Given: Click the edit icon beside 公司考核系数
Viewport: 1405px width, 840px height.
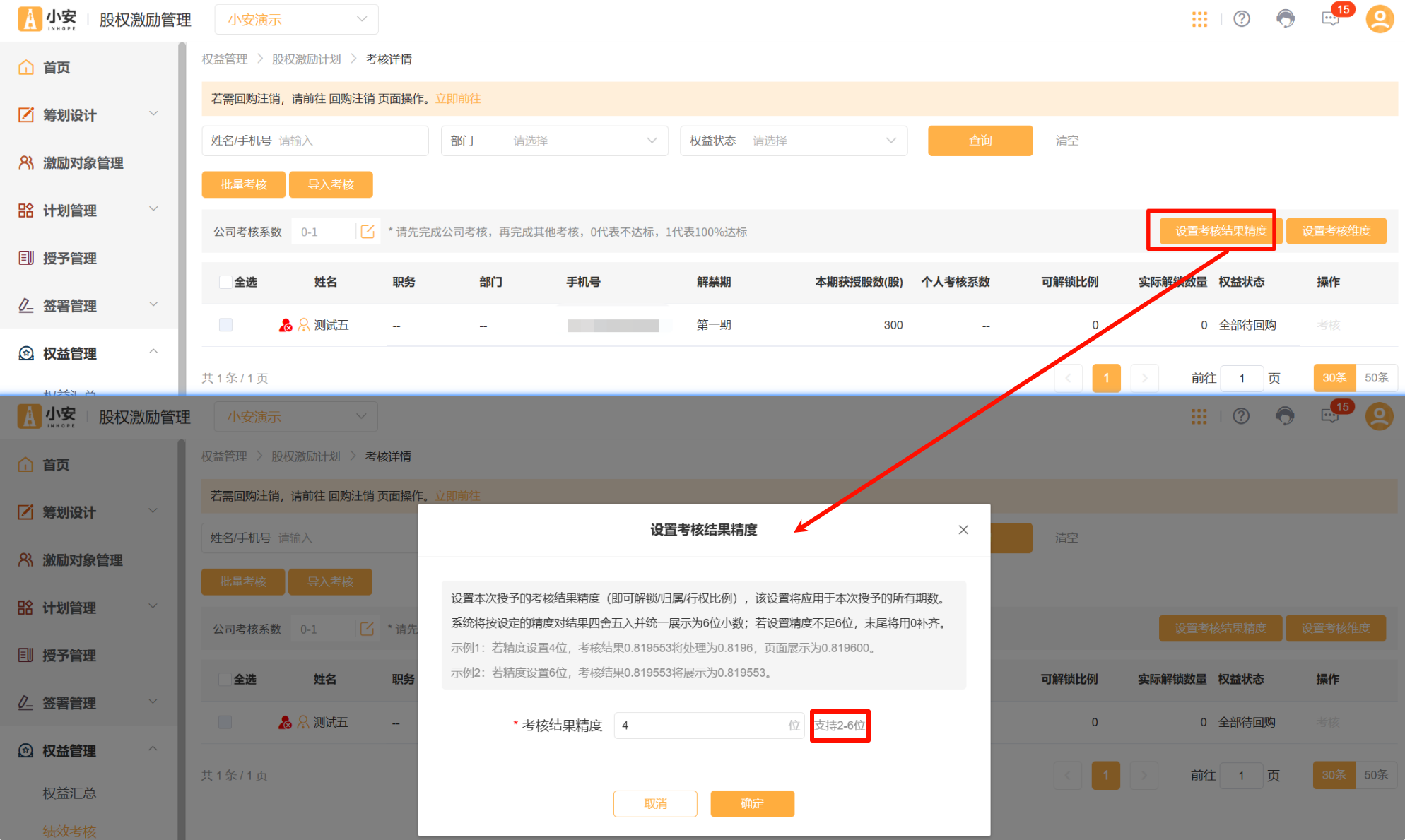Looking at the screenshot, I should [368, 232].
